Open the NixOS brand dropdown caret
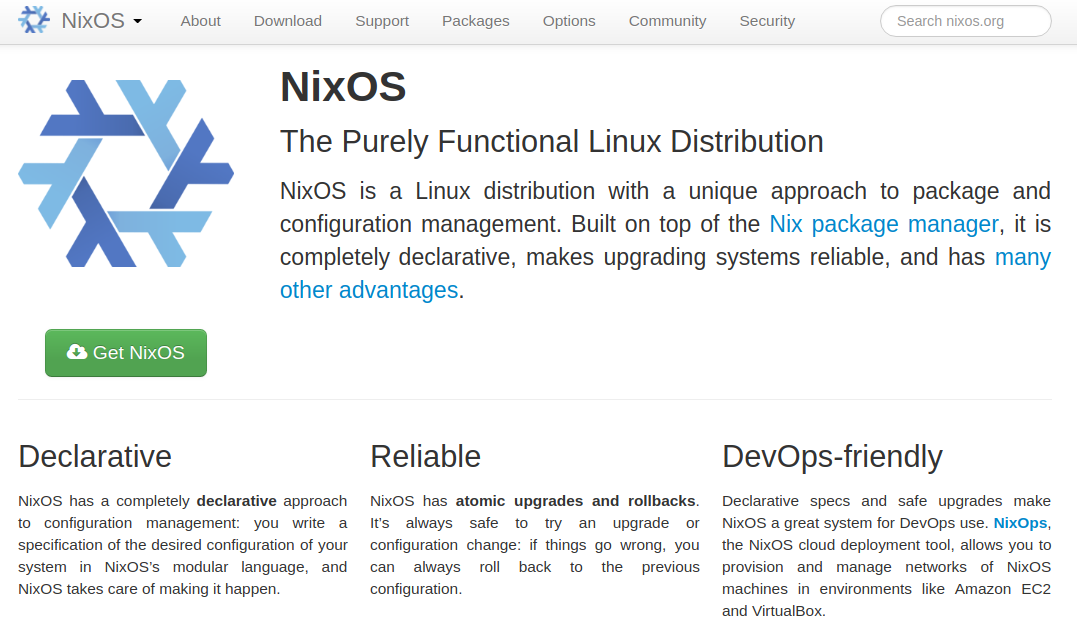Image resolution: width=1077 pixels, height=632 pixels. [x=137, y=21]
